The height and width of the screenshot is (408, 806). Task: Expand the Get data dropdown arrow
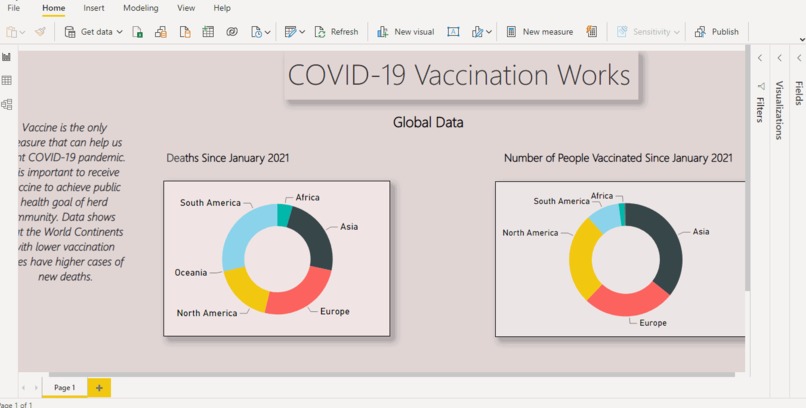[120, 32]
